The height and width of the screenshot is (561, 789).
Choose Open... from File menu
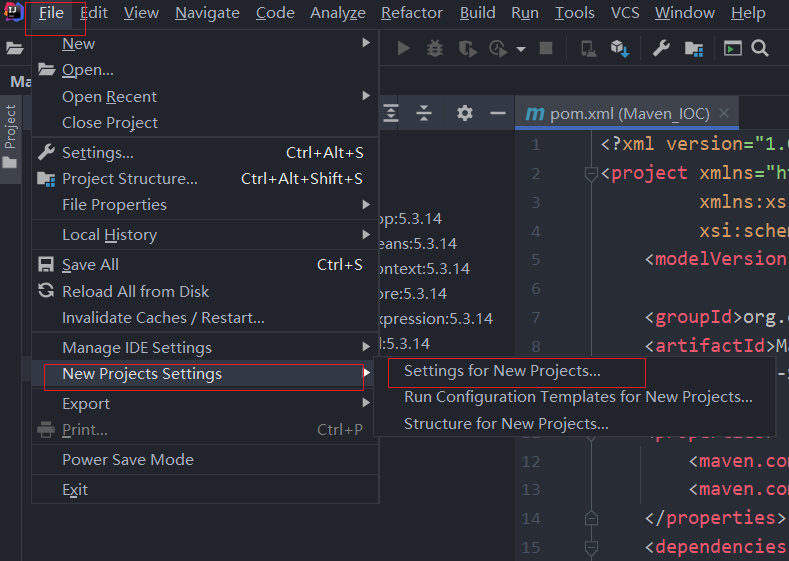point(205,70)
